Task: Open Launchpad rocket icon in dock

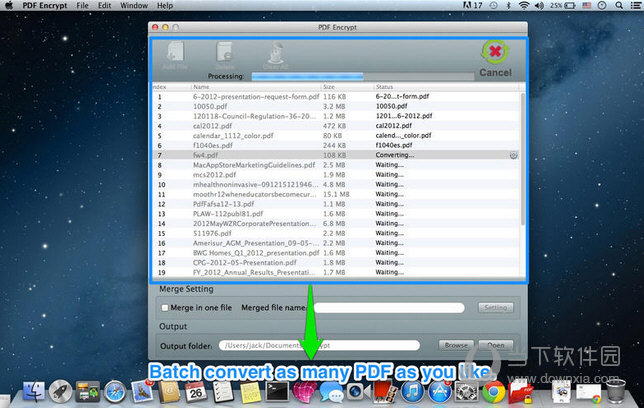Action: pyautogui.click(x=60, y=391)
